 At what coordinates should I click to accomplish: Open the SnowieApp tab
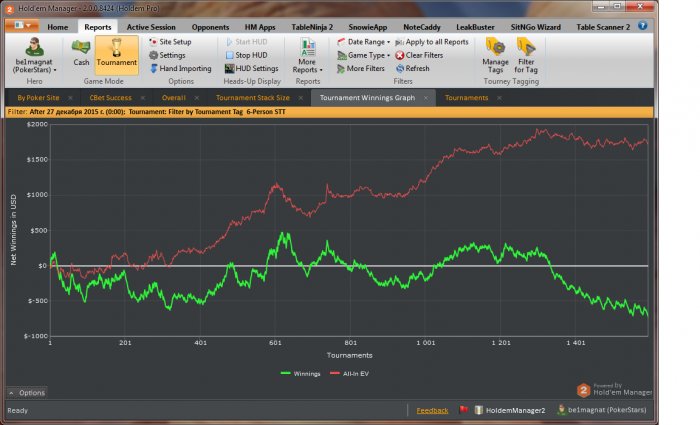(367, 27)
